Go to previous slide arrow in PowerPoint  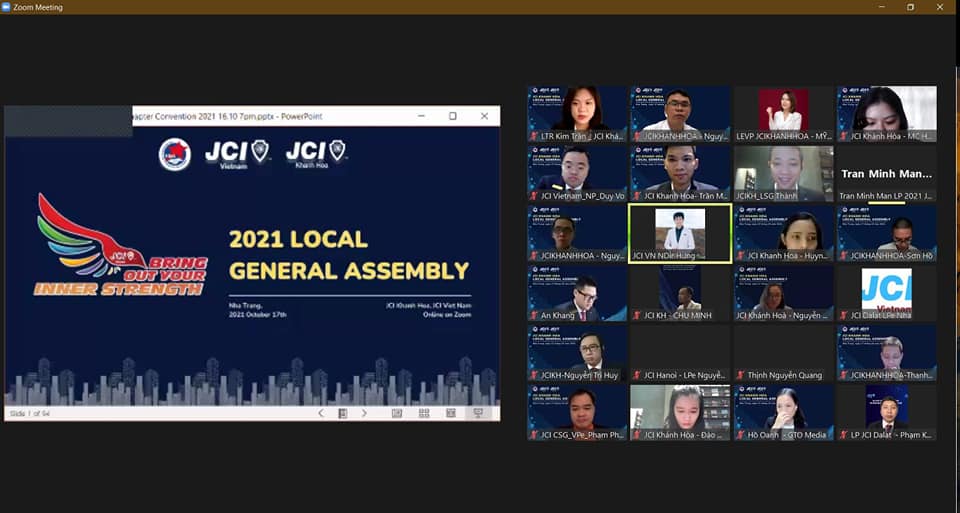coord(321,413)
